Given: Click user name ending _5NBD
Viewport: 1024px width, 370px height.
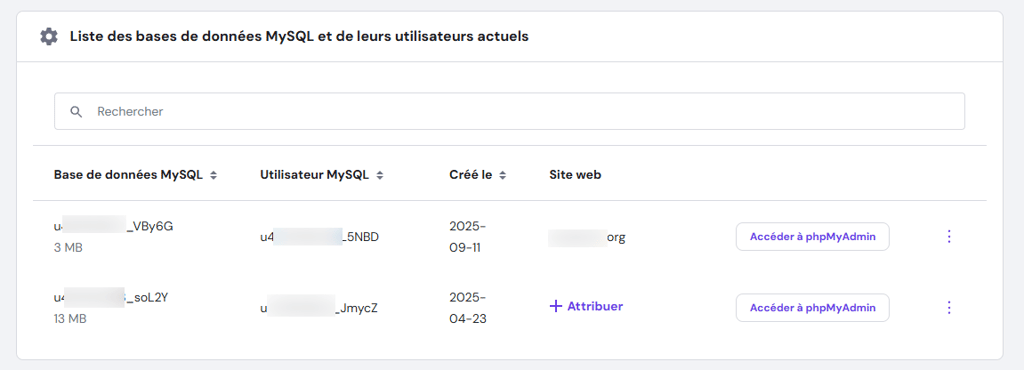Looking at the screenshot, I should [x=319, y=237].
